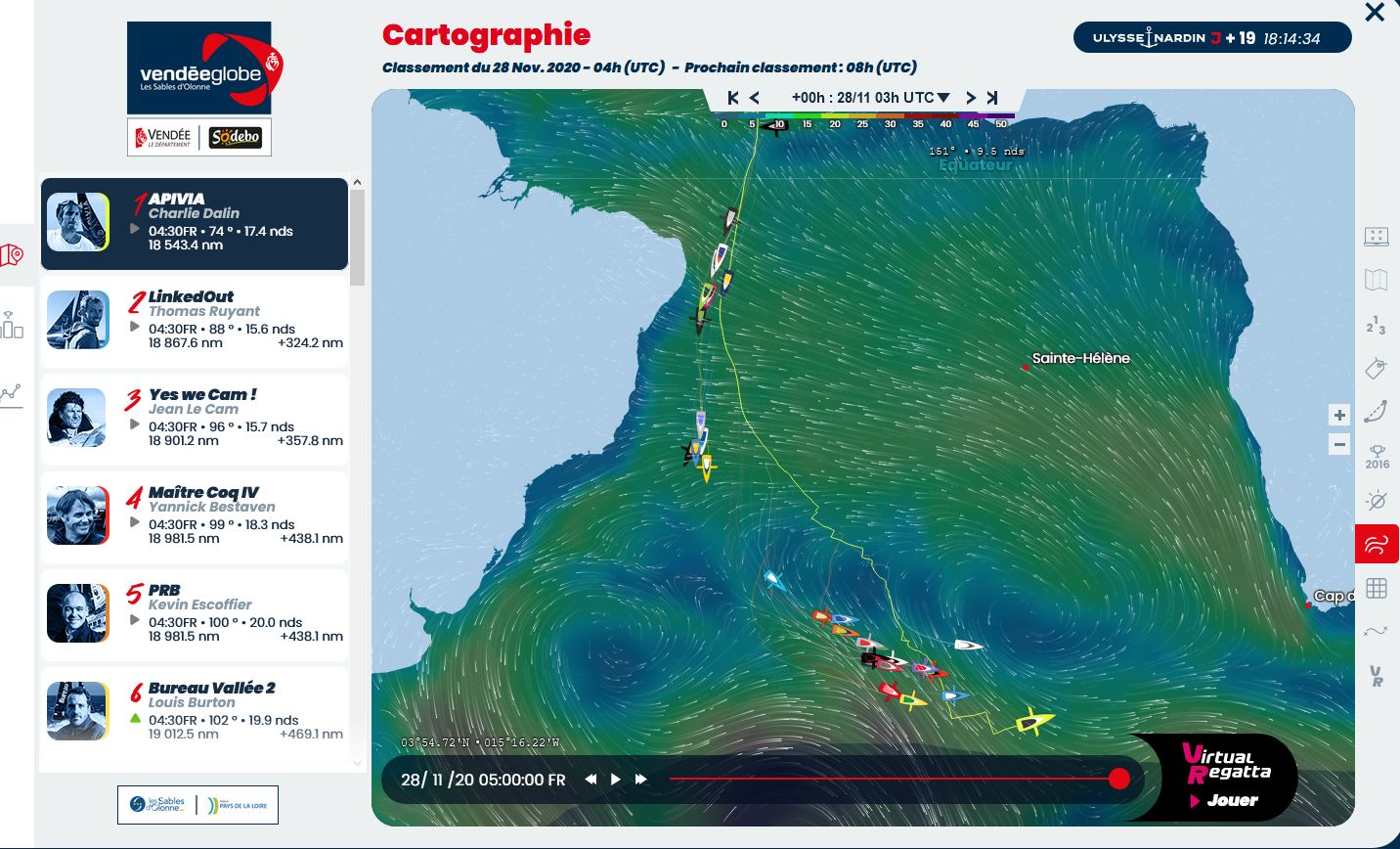Open the Vendée département sponsor logo
The image size is (1400, 849).
coord(162,138)
